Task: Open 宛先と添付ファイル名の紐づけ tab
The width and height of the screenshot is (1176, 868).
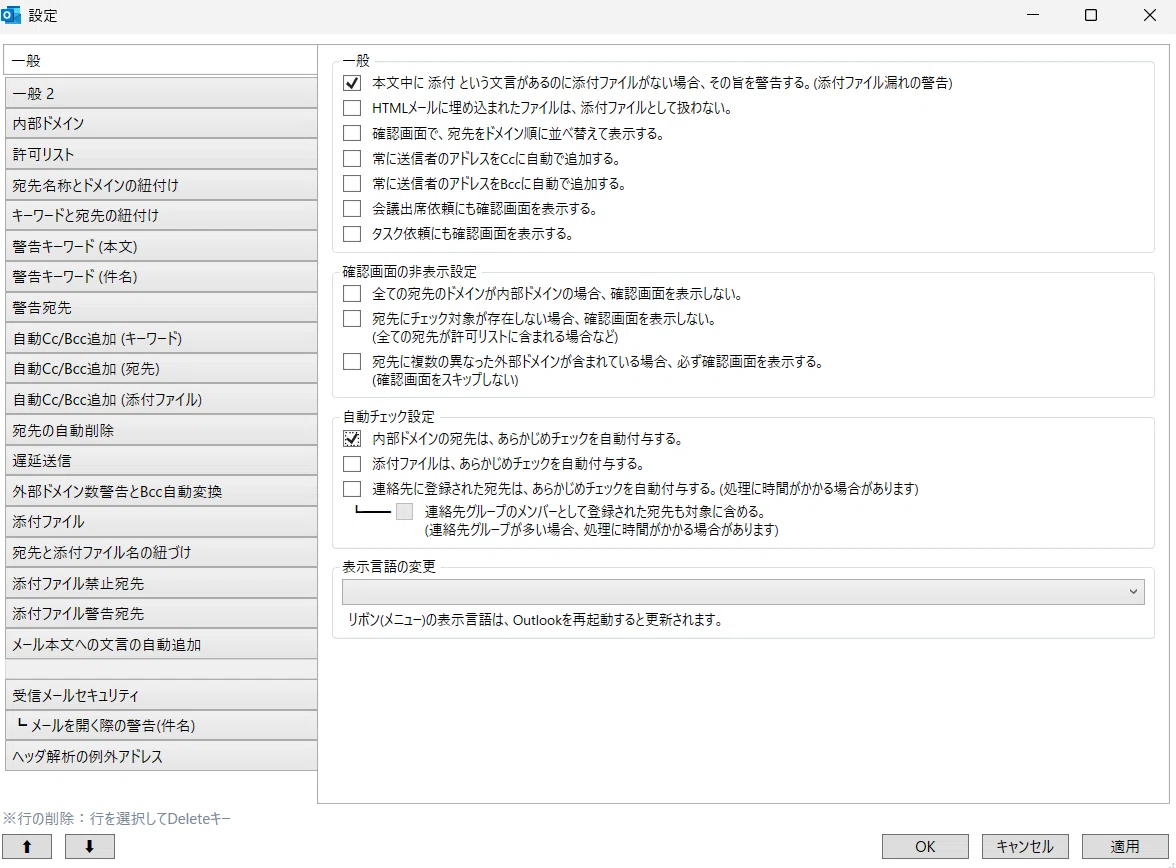Action: [x=160, y=553]
